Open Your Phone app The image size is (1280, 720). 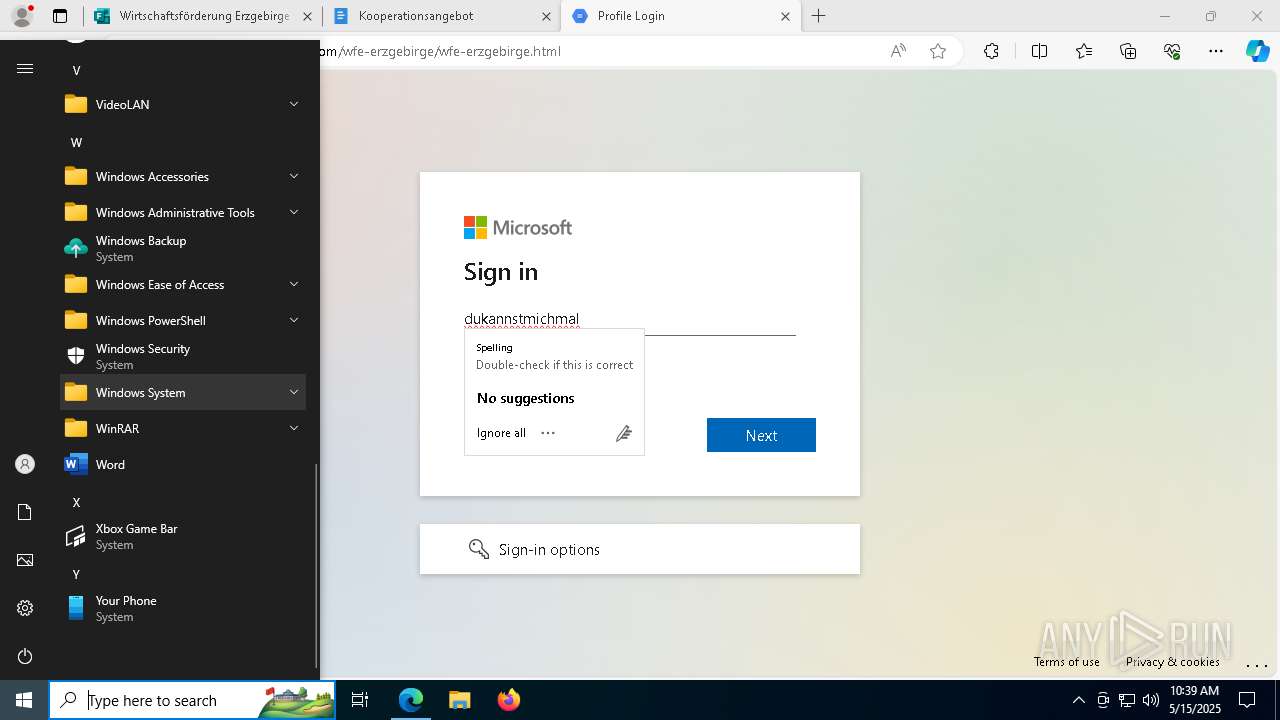pyautogui.click(x=183, y=608)
